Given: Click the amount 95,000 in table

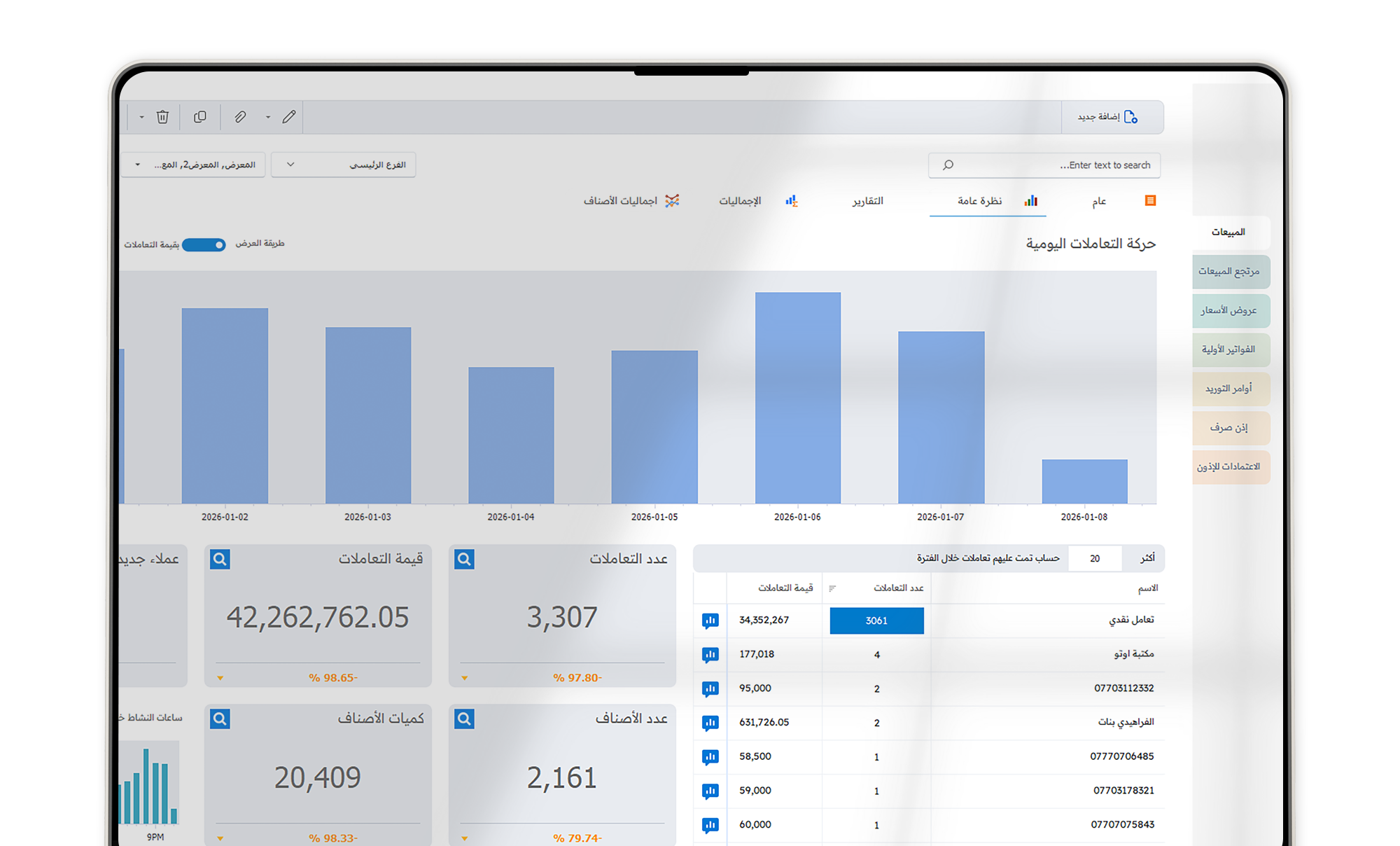Looking at the screenshot, I should [x=755, y=689].
